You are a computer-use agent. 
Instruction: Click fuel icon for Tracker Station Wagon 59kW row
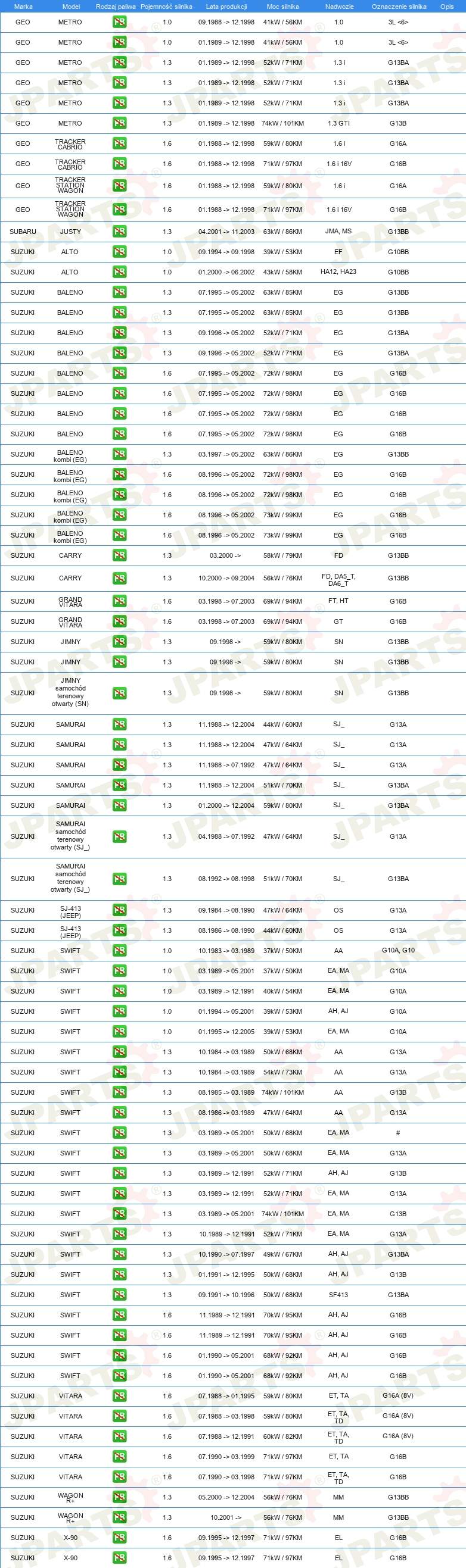(x=119, y=186)
